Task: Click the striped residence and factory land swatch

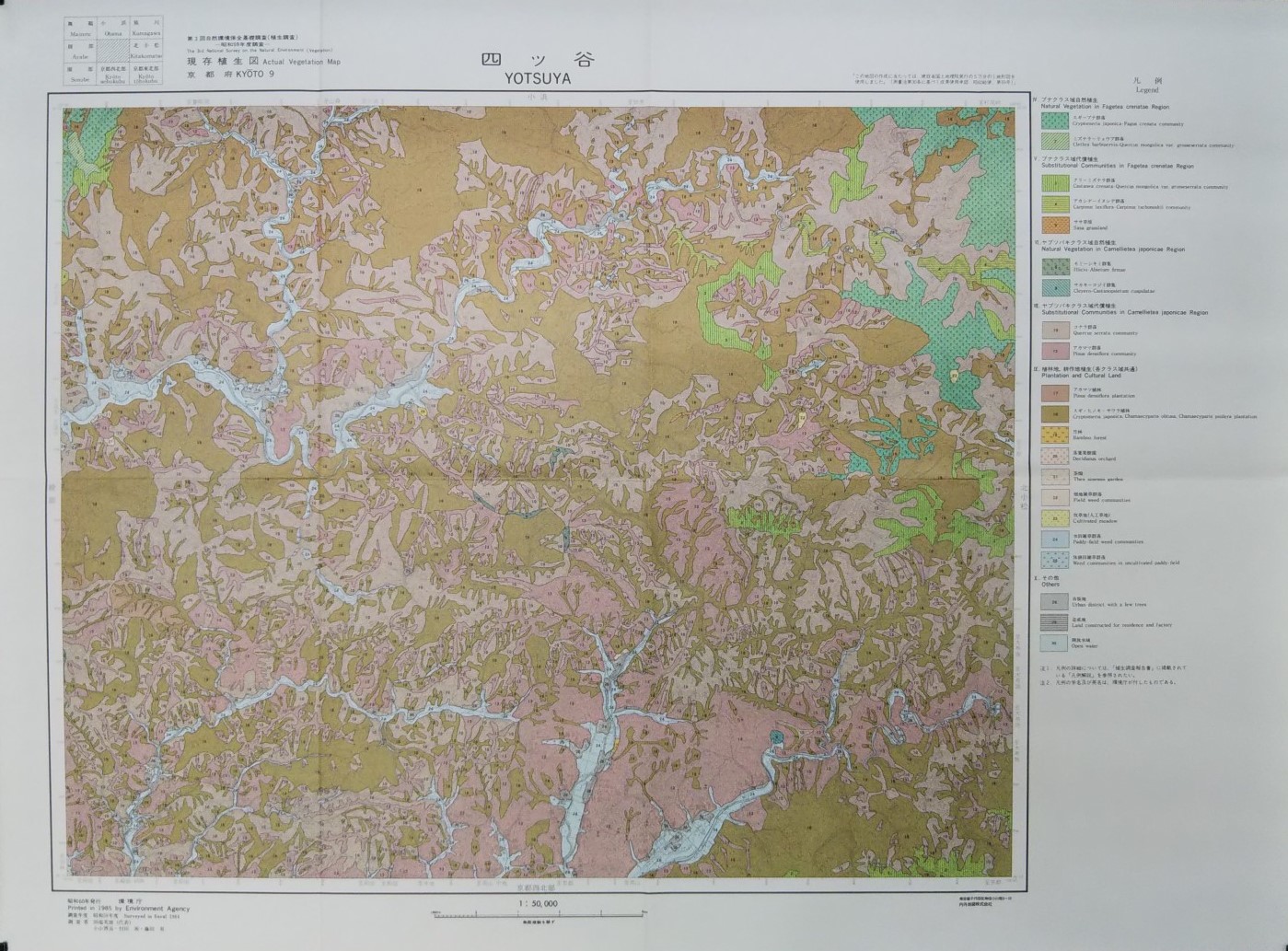Action: pos(1054,622)
